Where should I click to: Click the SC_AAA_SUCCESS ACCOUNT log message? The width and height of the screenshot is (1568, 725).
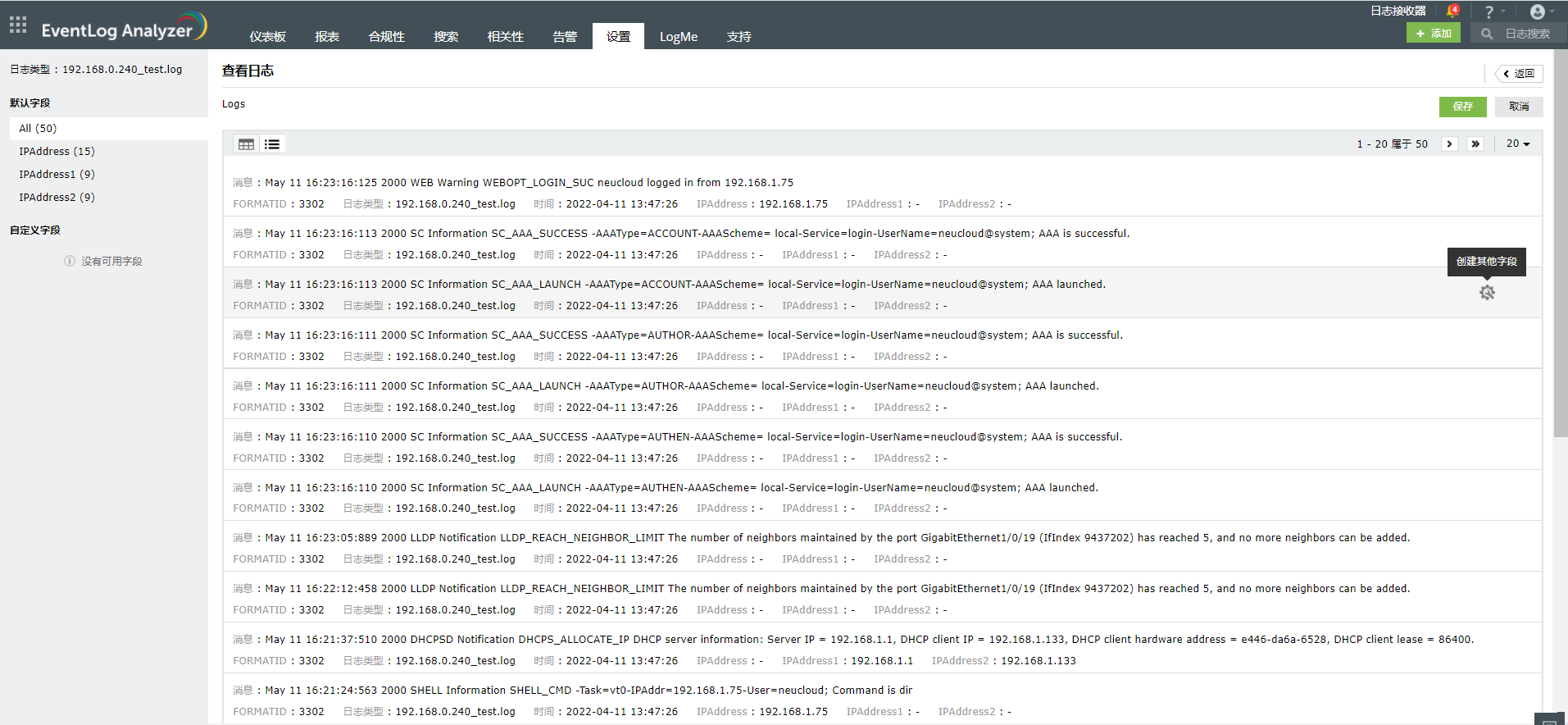tap(698, 234)
